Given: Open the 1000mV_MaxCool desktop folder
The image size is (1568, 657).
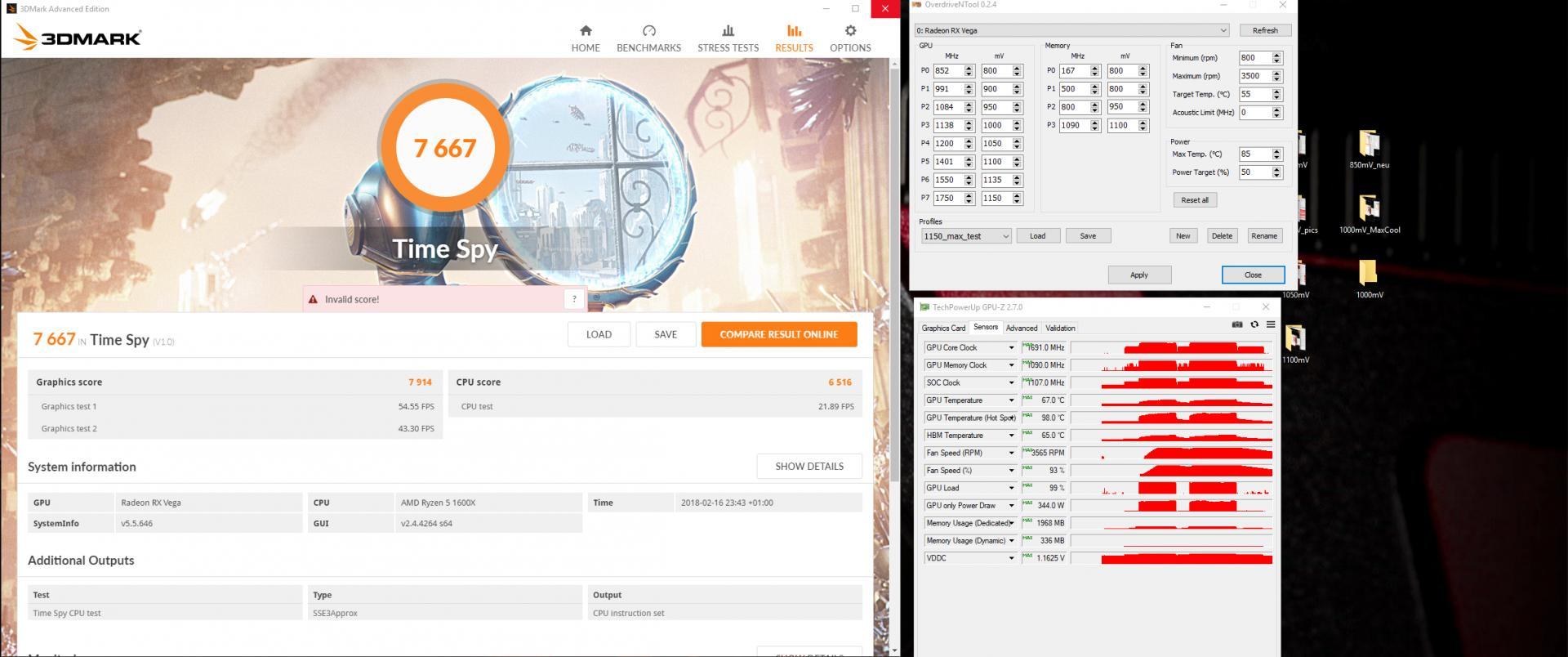Looking at the screenshot, I should [1370, 214].
